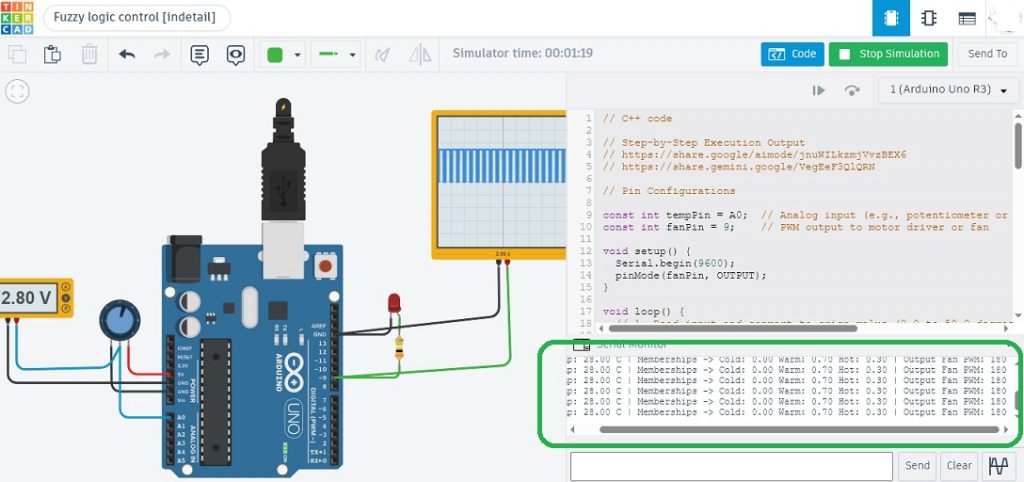1024x482 pixels.
Task: Click the code editor vertical scrollbar
Action: [x=1019, y=144]
